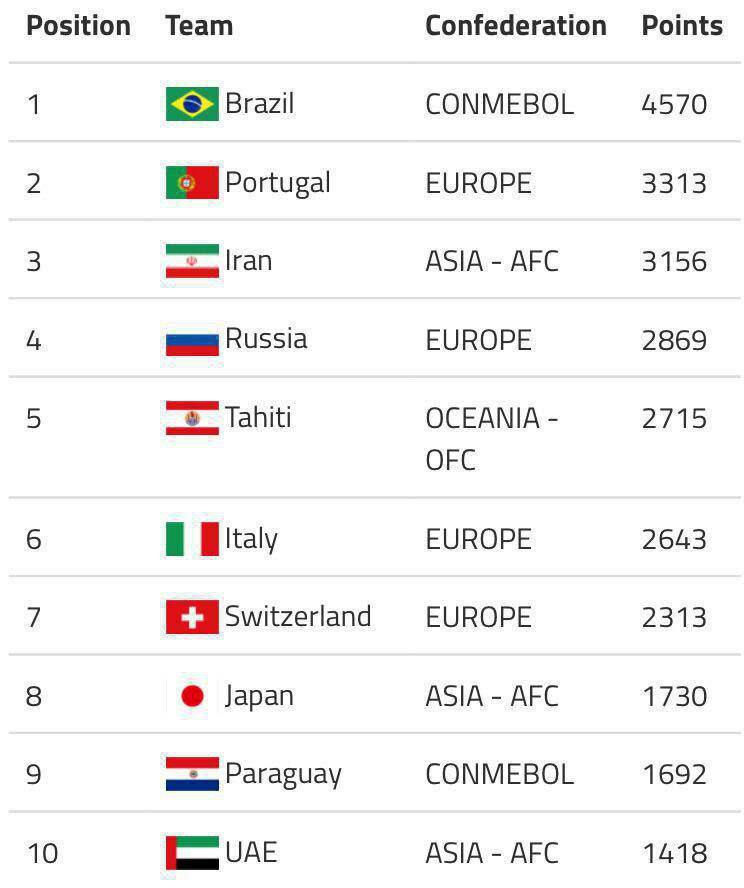The height and width of the screenshot is (888, 744).
Task: Select the Japan team name
Action: click(259, 697)
